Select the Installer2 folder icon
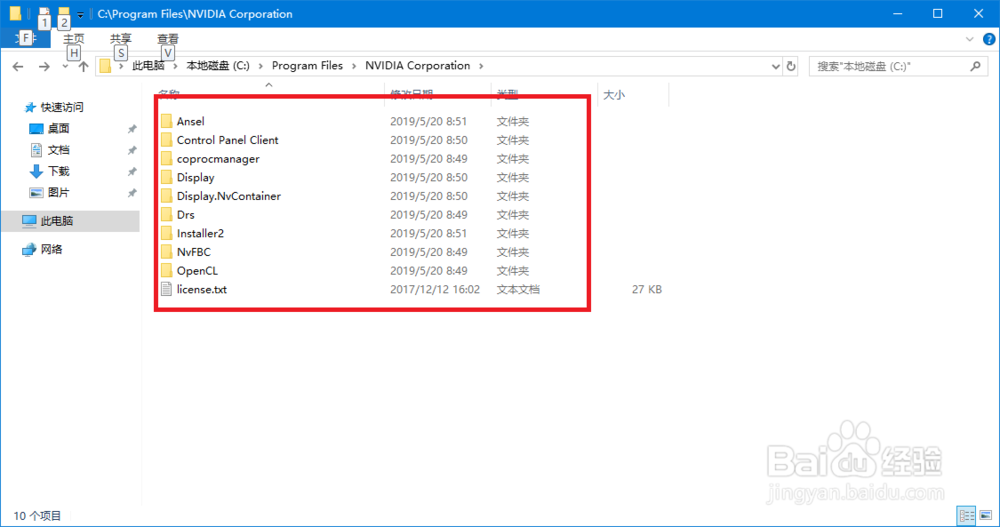The height and width of the screenshot is (527, 1000). [166, 233]
